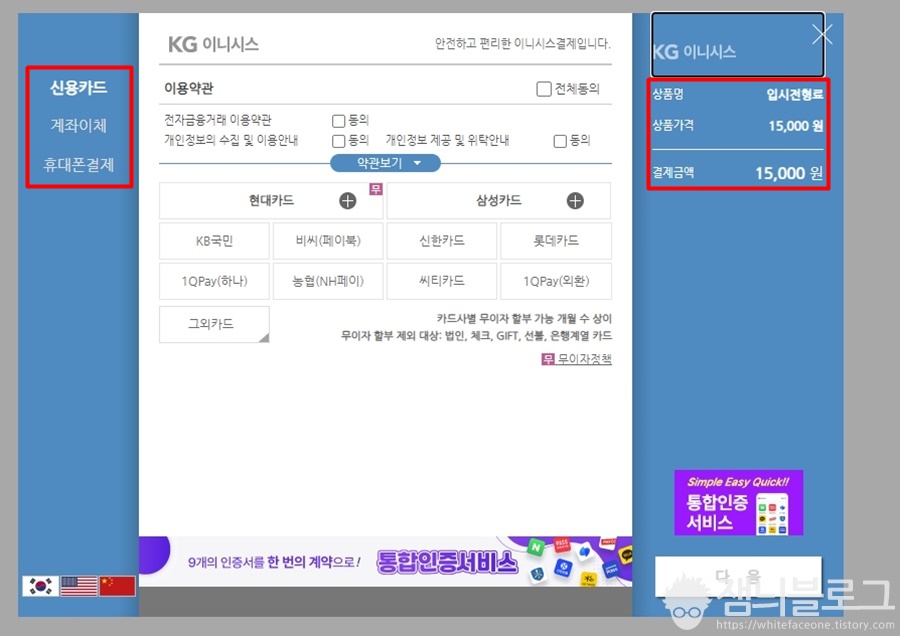Click the 결제금액 15,000 원 value
The image size is (900, 636).
(789, 173)
